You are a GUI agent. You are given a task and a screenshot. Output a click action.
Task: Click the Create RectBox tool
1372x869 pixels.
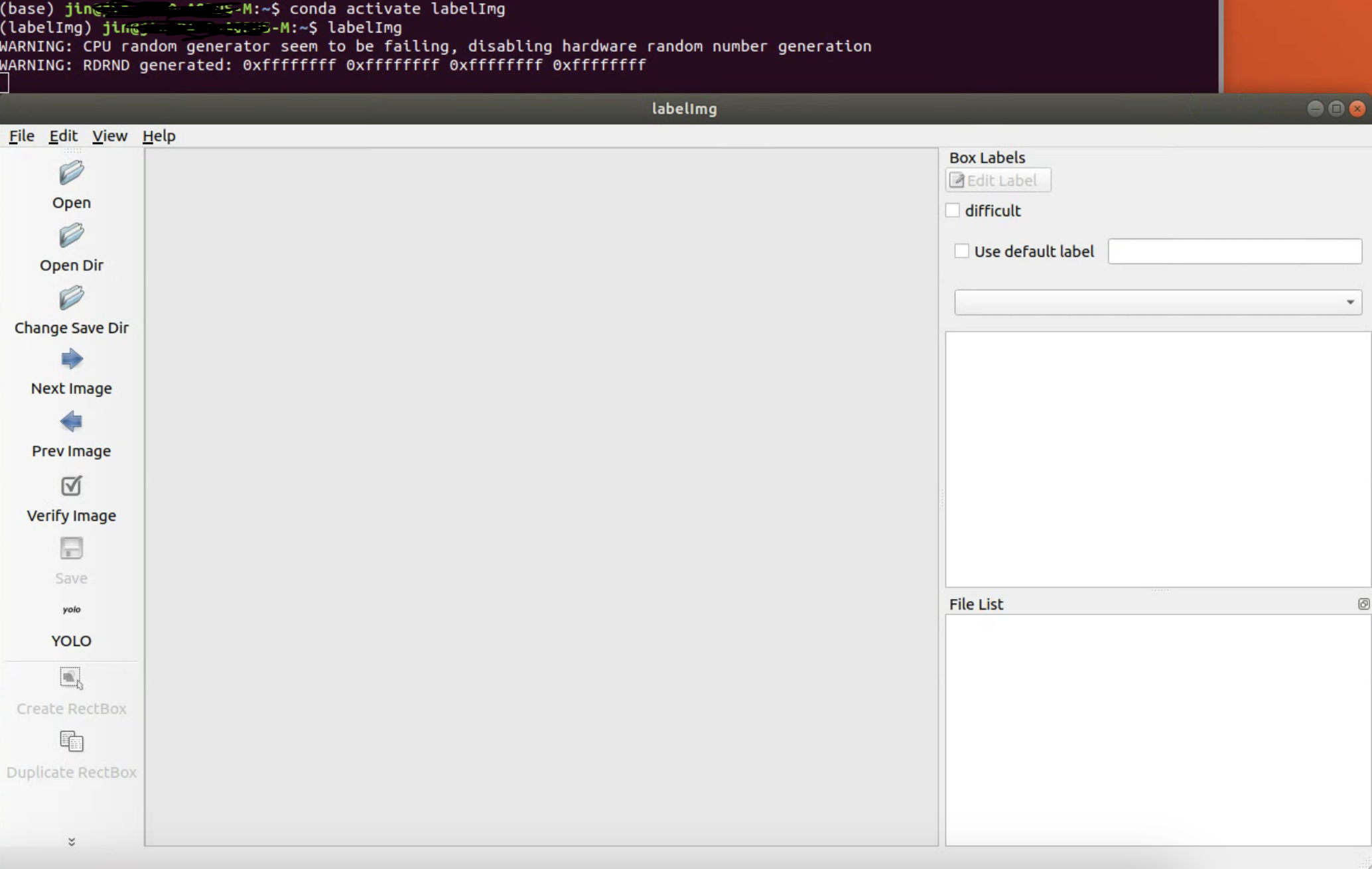coord(71,678)
